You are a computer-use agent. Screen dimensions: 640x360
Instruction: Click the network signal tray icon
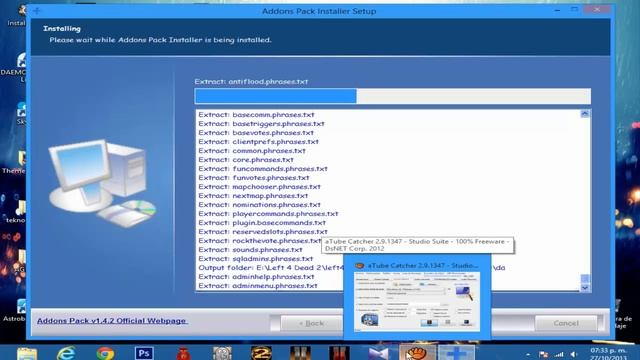click(559, 355)
